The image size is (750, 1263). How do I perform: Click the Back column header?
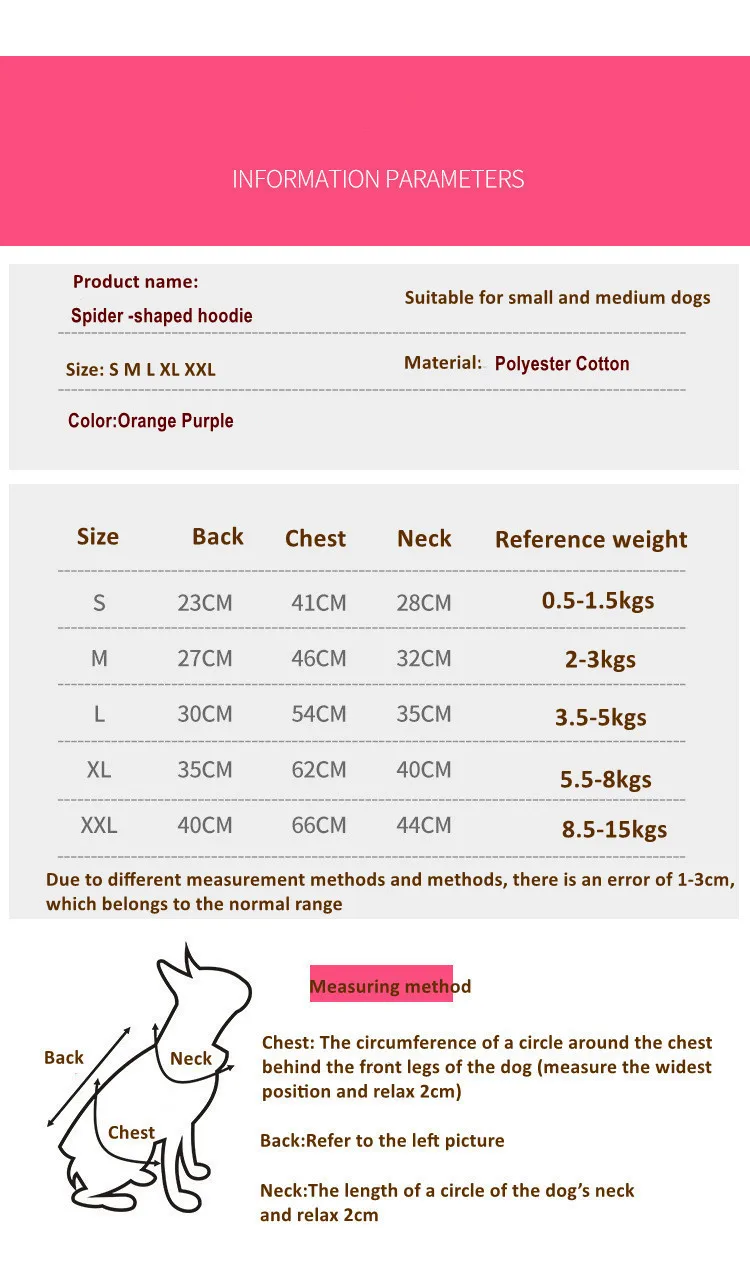coord(217,536)
